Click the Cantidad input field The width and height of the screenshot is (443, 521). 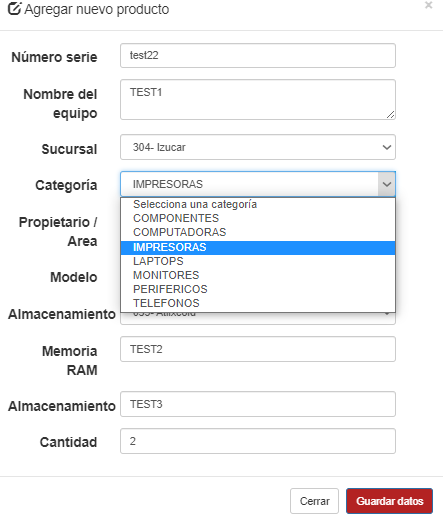pyautogui.click(x=258, y=441)
